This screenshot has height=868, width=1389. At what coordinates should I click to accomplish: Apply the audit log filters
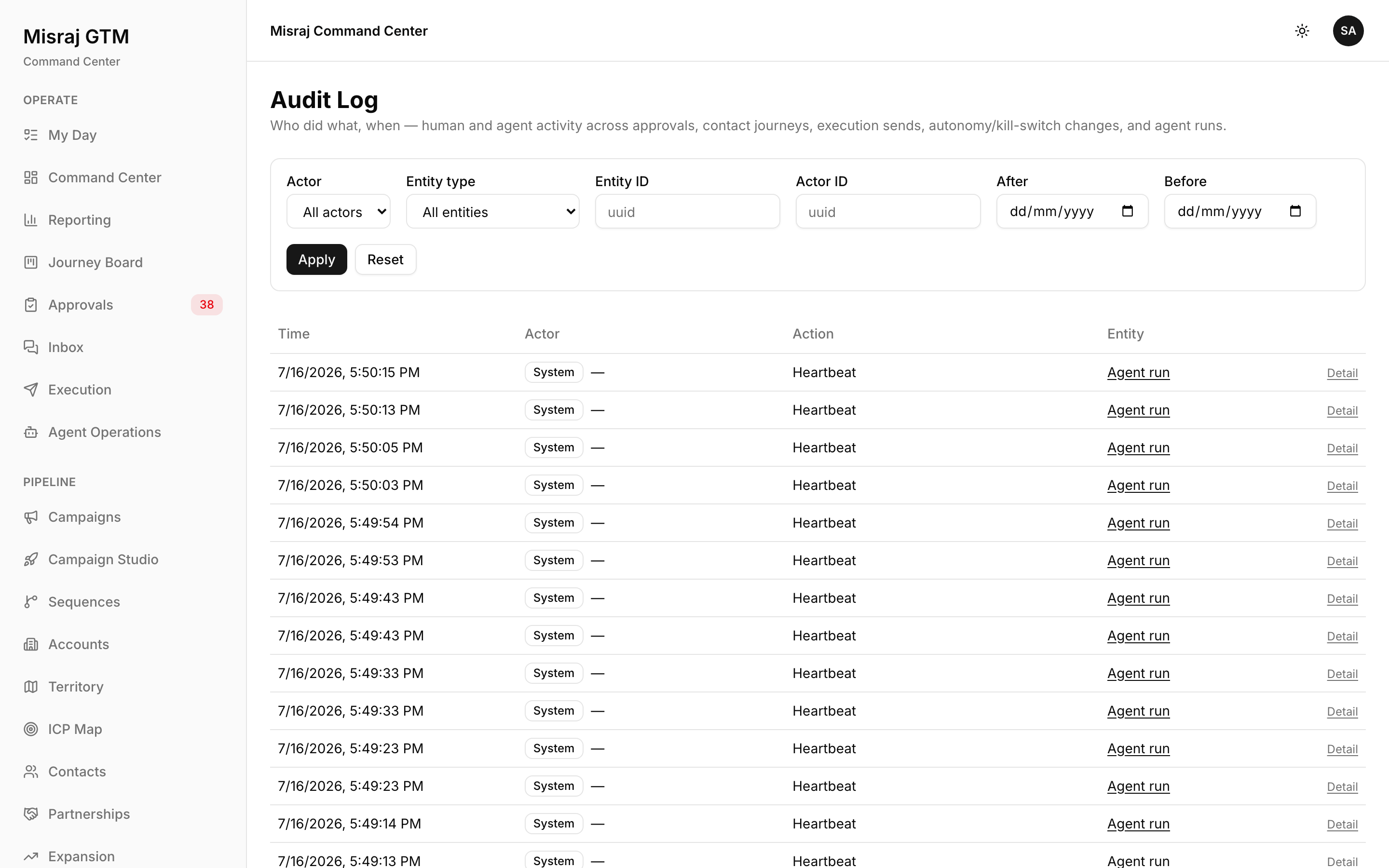tap(316, 259)
